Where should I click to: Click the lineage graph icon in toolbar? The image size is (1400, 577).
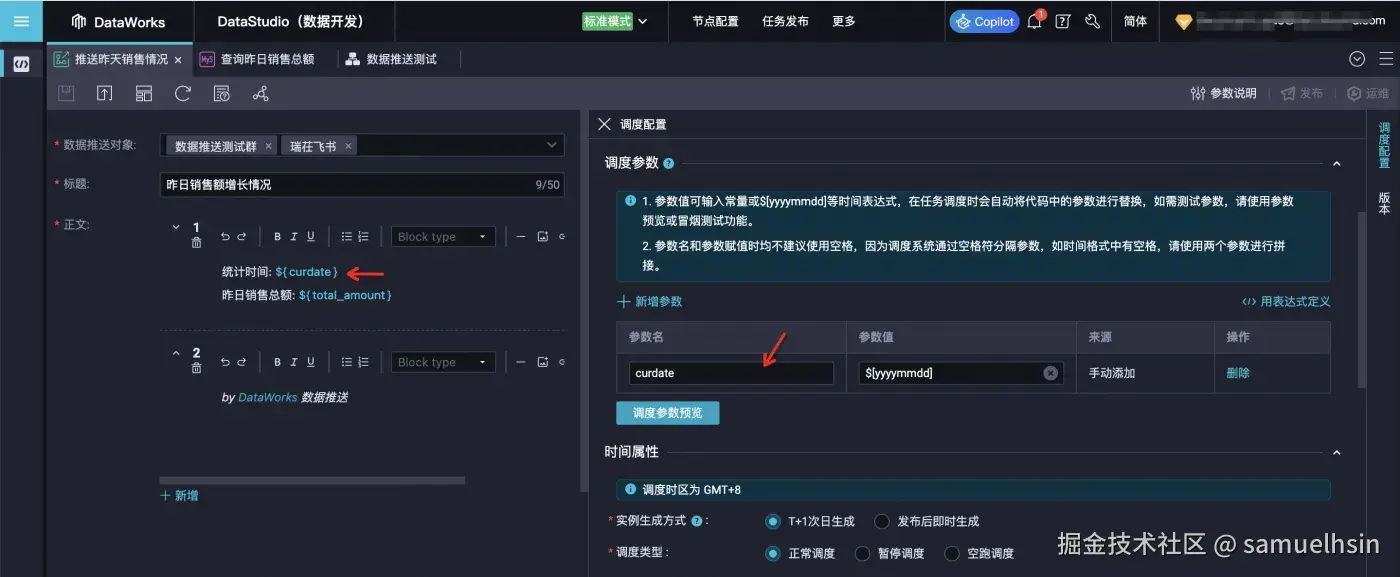coord(260,93)
